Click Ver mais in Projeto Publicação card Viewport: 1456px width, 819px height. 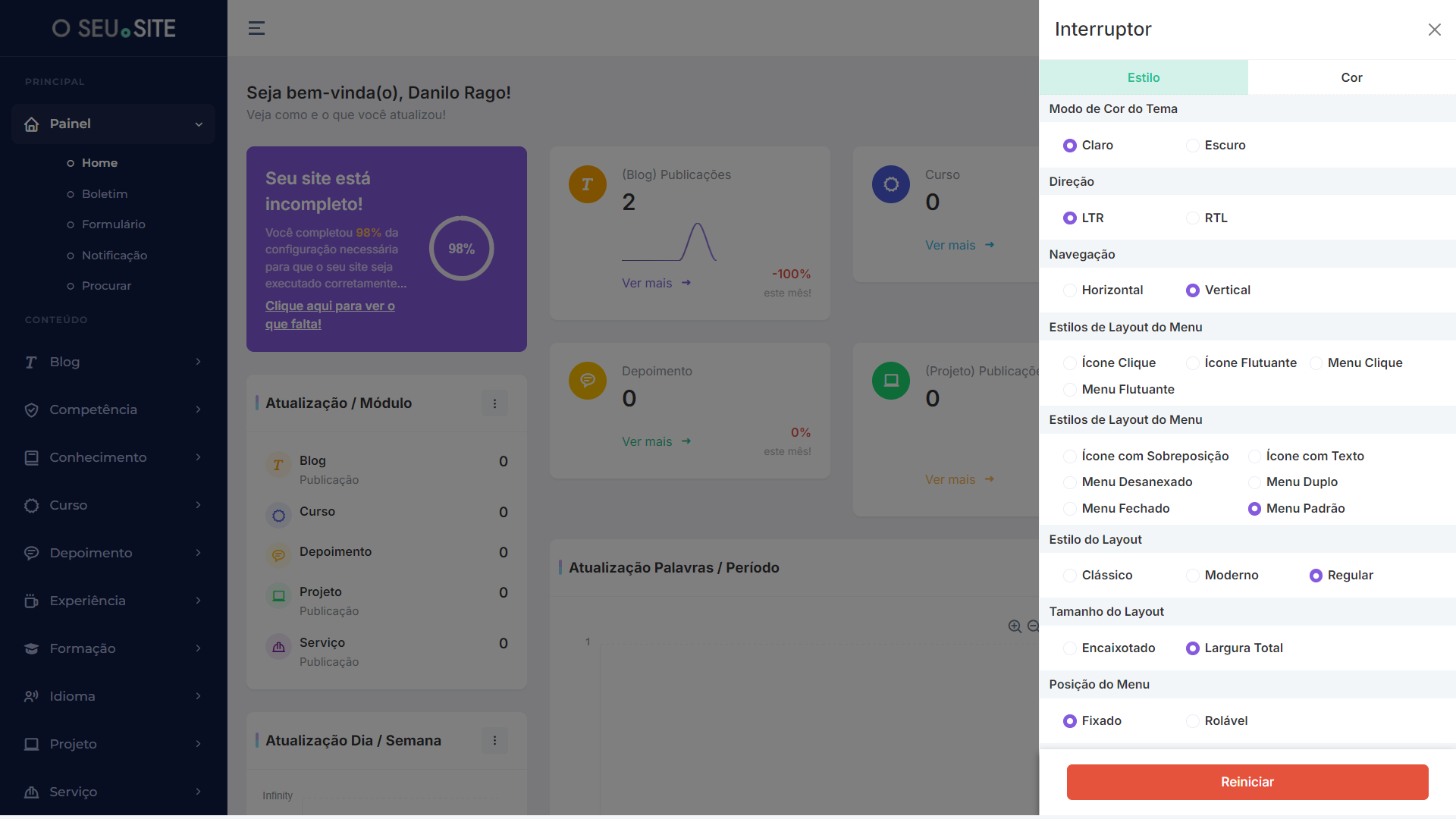(959, 479)
